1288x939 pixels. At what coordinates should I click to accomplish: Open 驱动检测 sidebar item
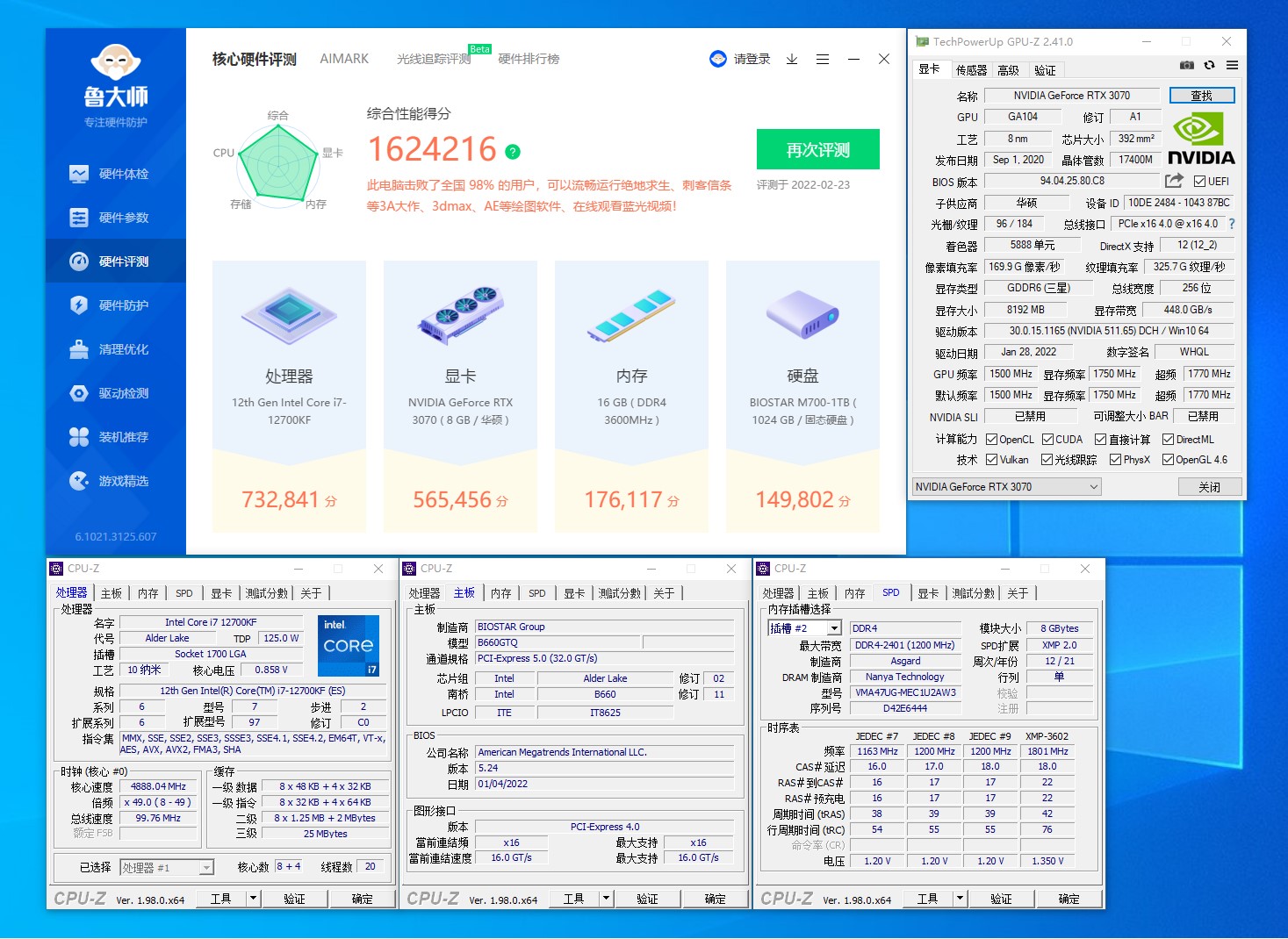[x=115, y=393]
